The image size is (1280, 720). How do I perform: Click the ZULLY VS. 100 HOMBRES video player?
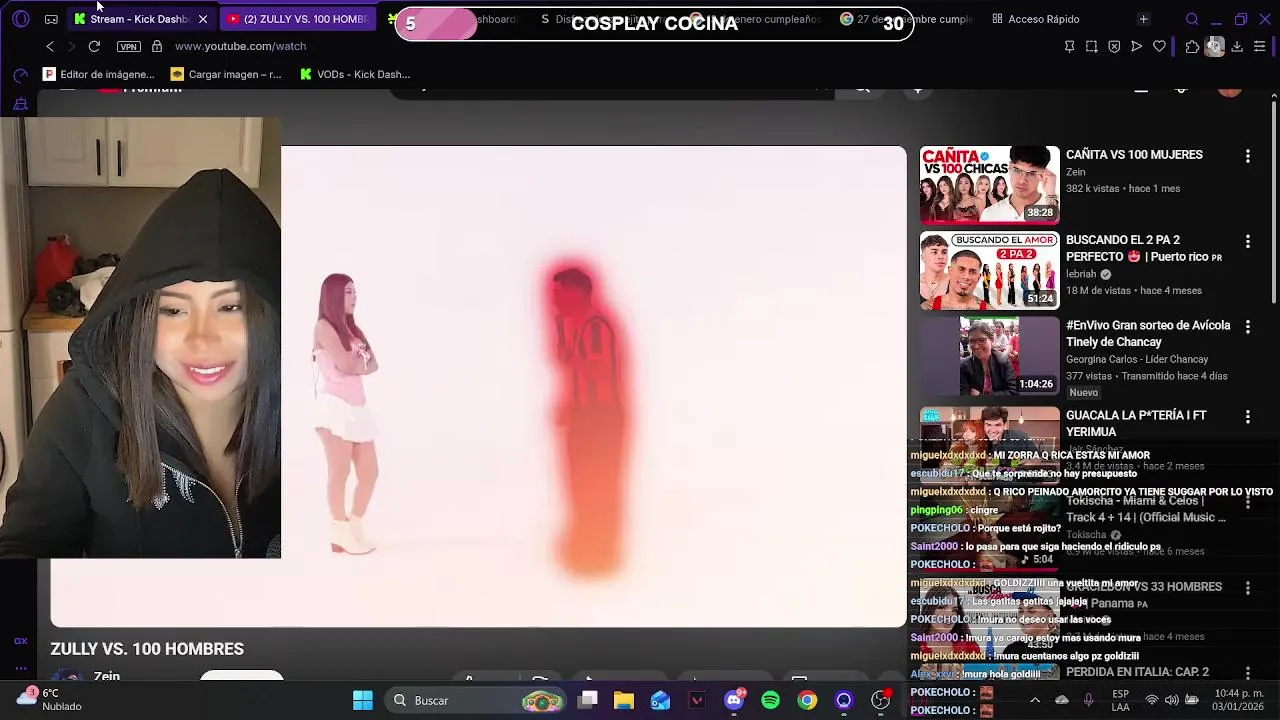[x=593, y=386]
